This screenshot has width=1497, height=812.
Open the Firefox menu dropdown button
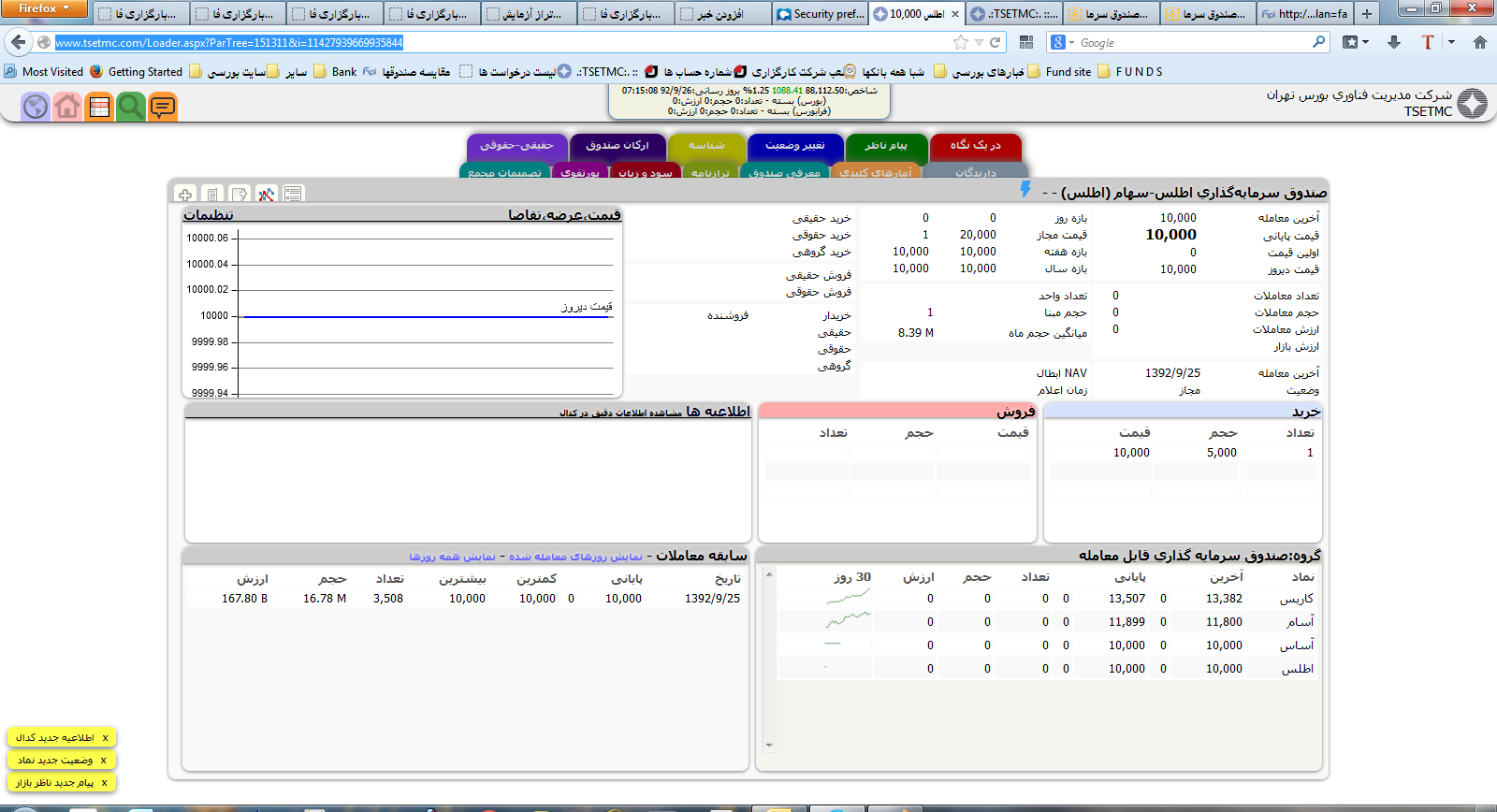[x=44, y=8]
